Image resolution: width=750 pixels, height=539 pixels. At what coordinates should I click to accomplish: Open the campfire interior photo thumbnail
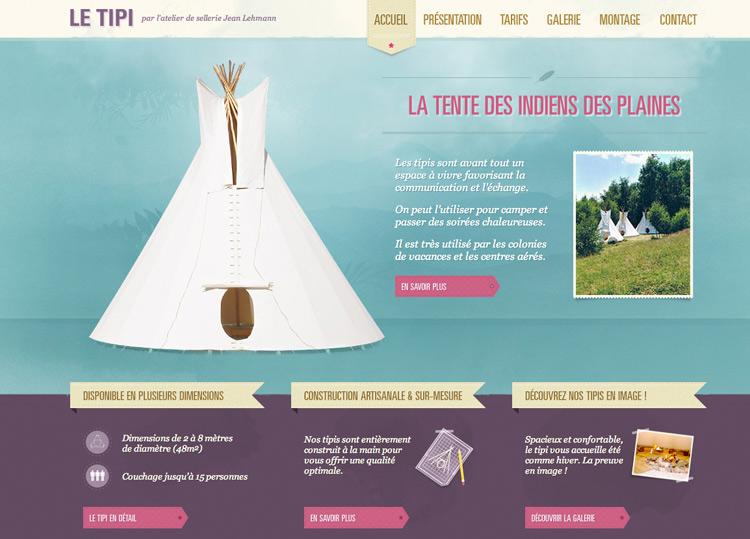[662, 454]
